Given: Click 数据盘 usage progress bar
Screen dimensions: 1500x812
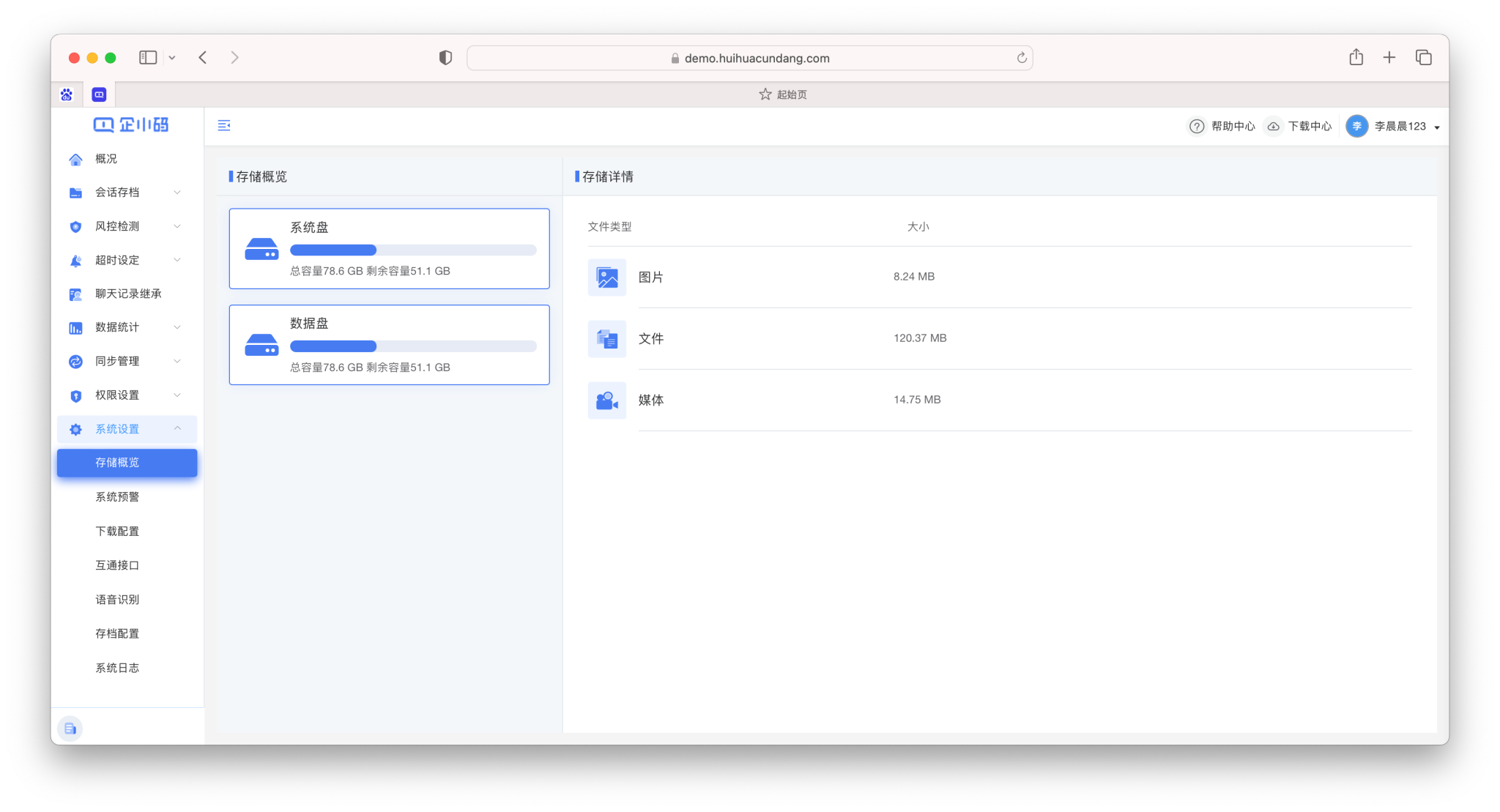Looking at the screenshot, I should click(413, 346).
